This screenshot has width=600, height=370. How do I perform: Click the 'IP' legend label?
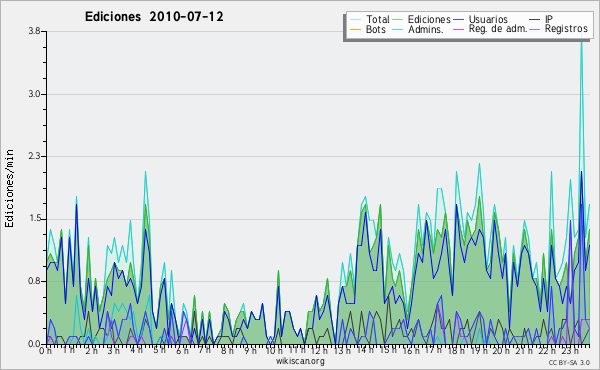549,19
